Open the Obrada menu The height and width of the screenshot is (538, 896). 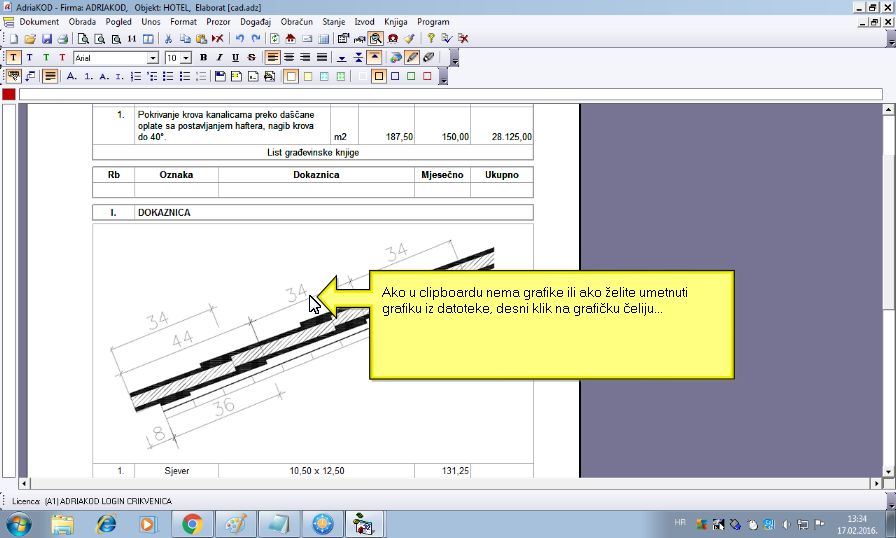point(82,22)
